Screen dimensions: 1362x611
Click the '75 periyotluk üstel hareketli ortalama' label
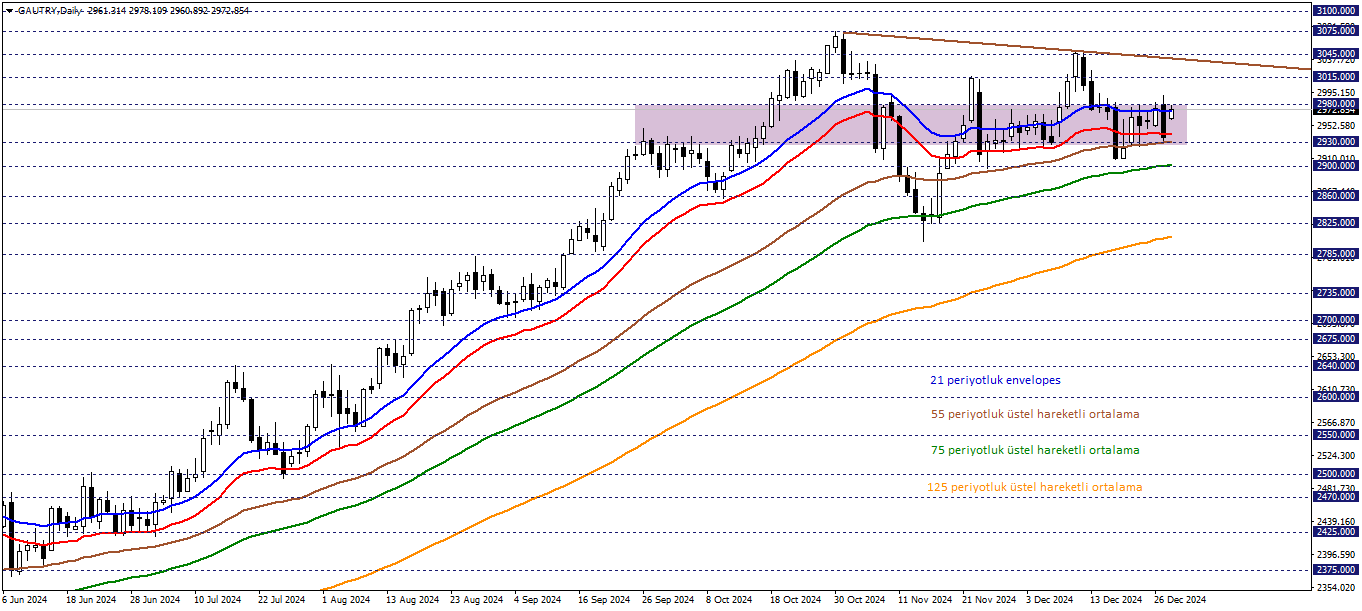[1034, 451]
